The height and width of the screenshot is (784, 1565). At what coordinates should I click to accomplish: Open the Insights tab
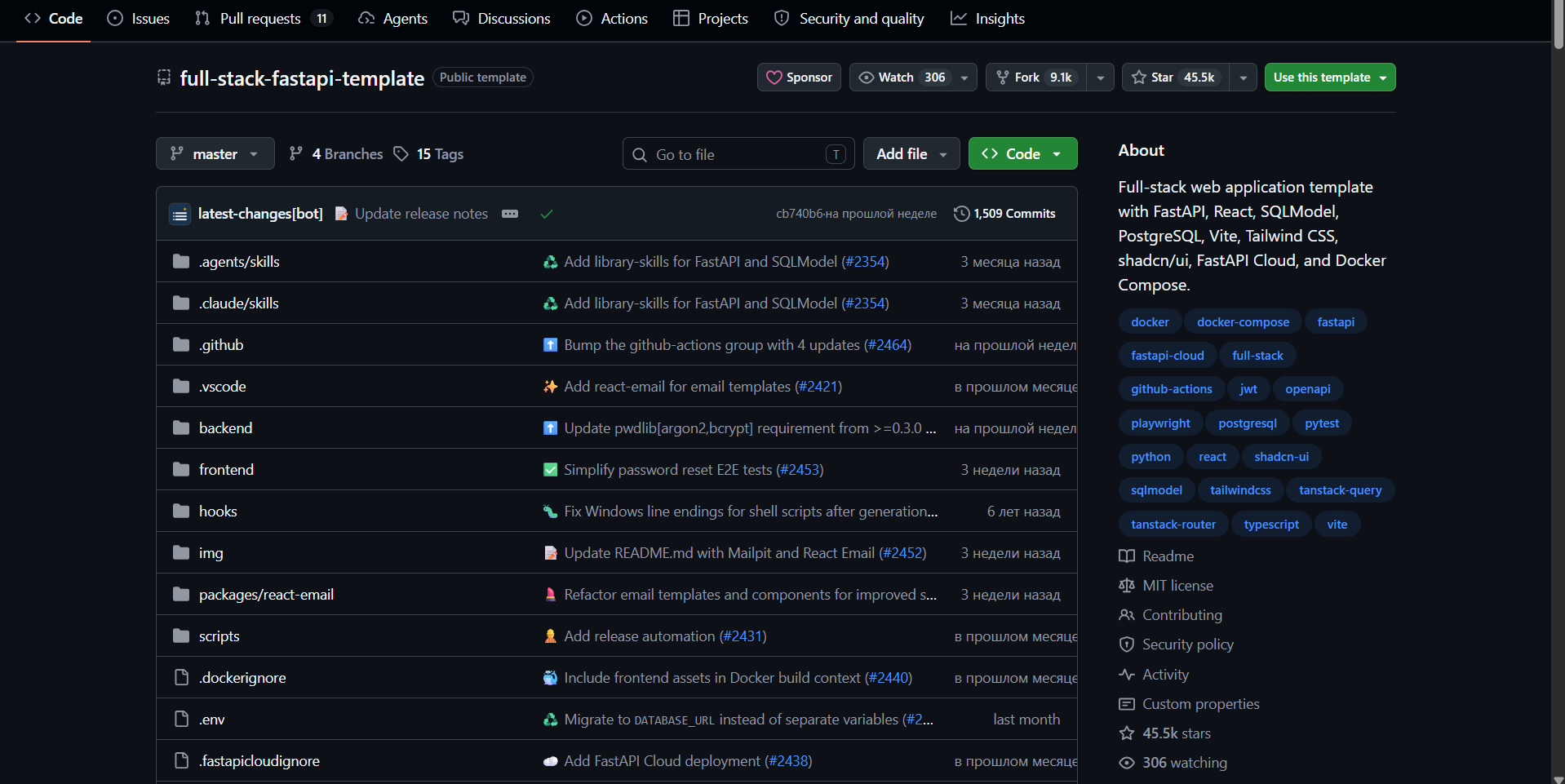988,18
